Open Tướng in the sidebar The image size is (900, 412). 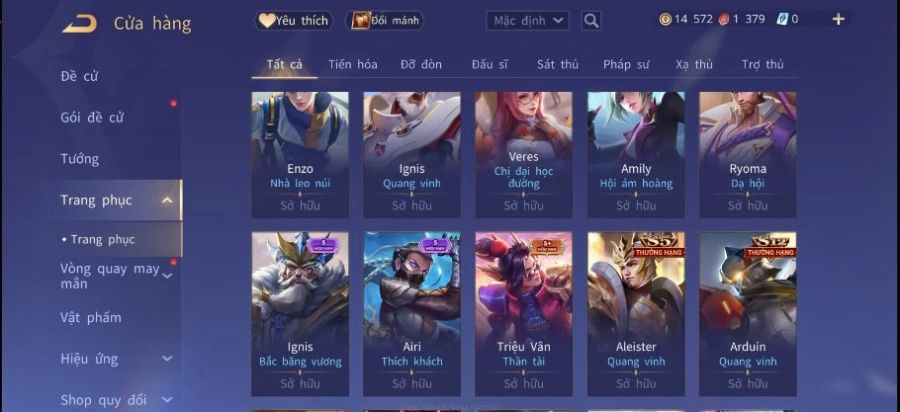[x=80, y=159]
